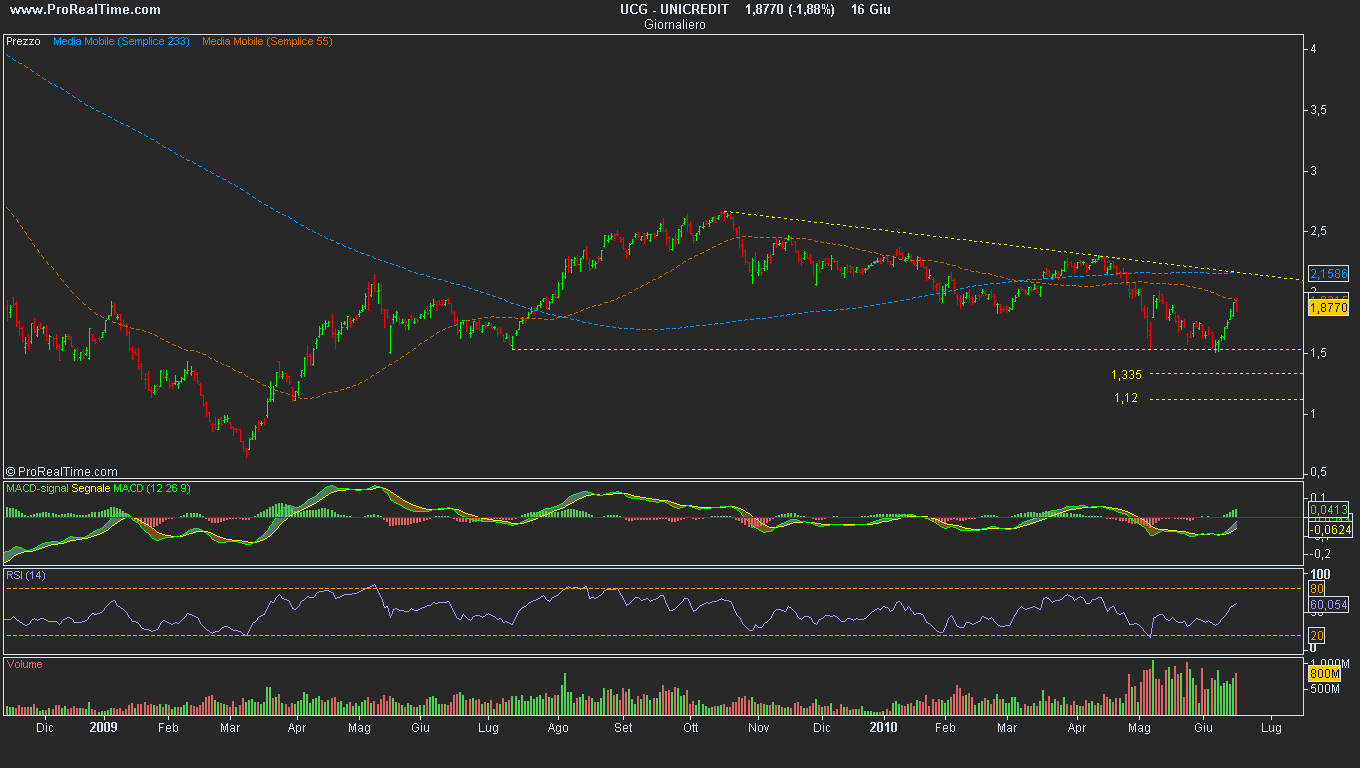The width and height of the screenshot is (1360, 768).
Task: Select the Ott marker on the time axis
Action: click(689, 728)
